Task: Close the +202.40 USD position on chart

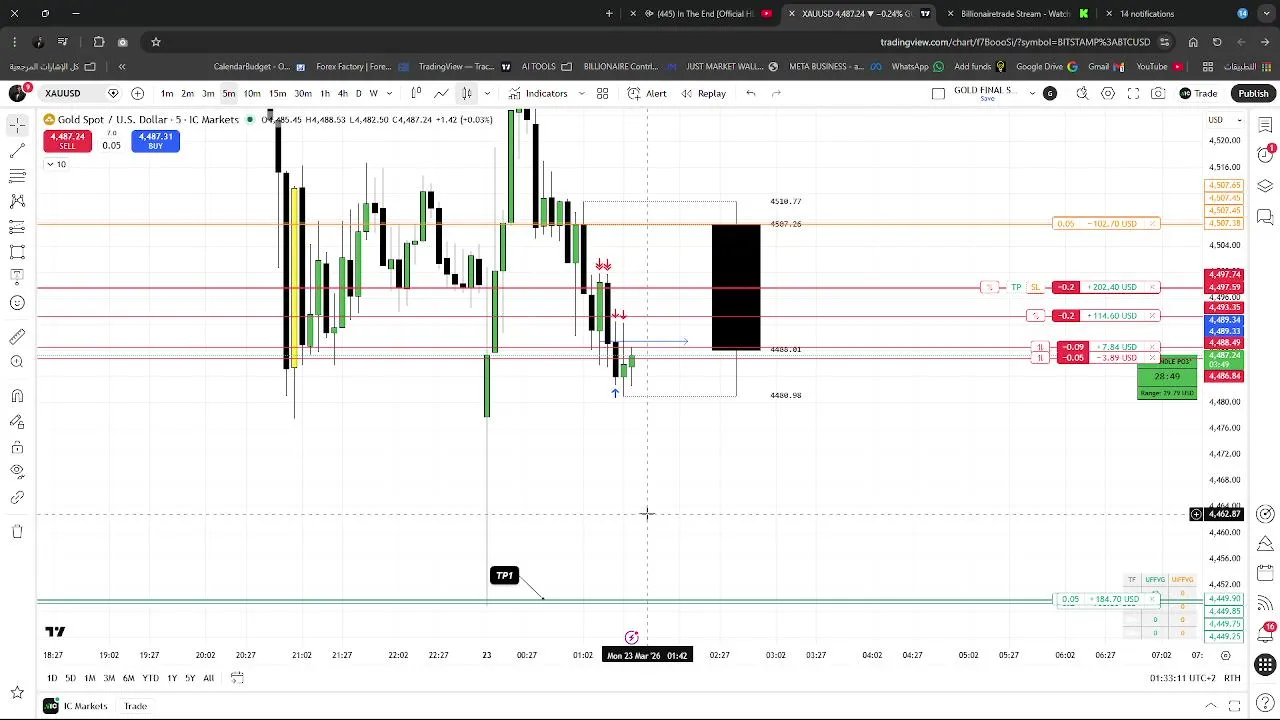Action: click(x=1153, y=287)
